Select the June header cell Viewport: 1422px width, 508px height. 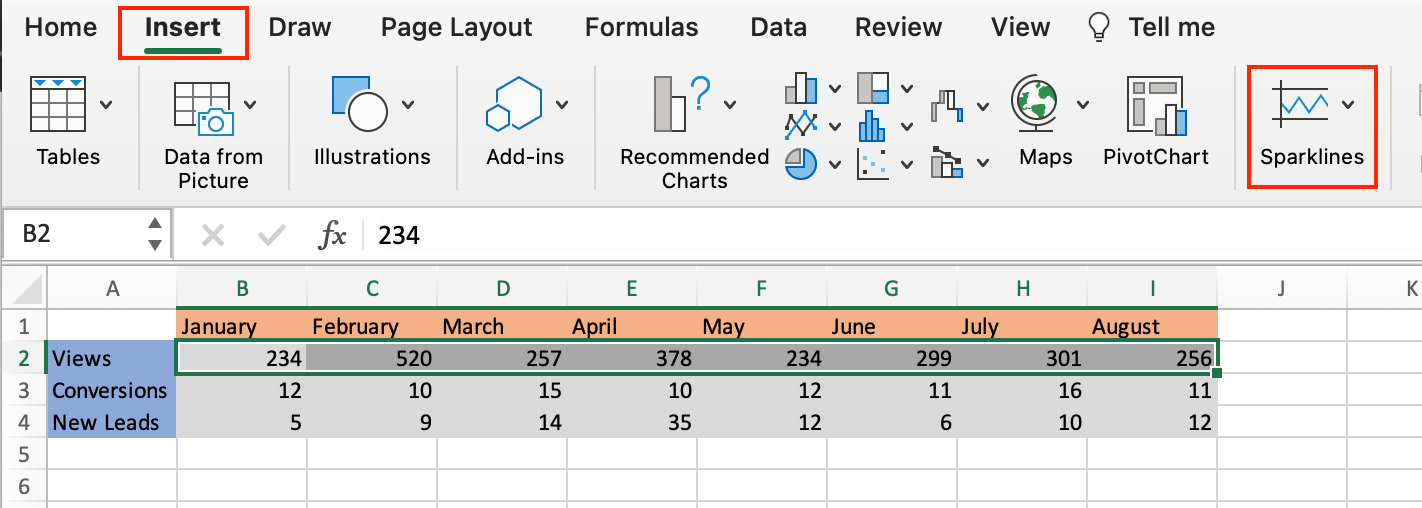coord(892,326)
